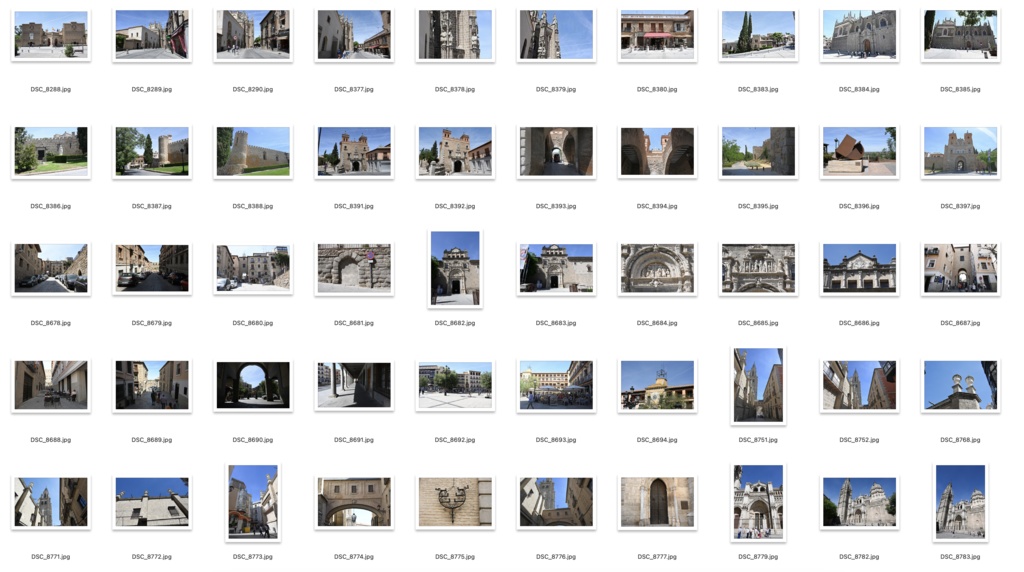Pick the DSC_8388.jpg city wall thumbnail
This screenshot has width=1024, height=572.
(x=253, y=151)
